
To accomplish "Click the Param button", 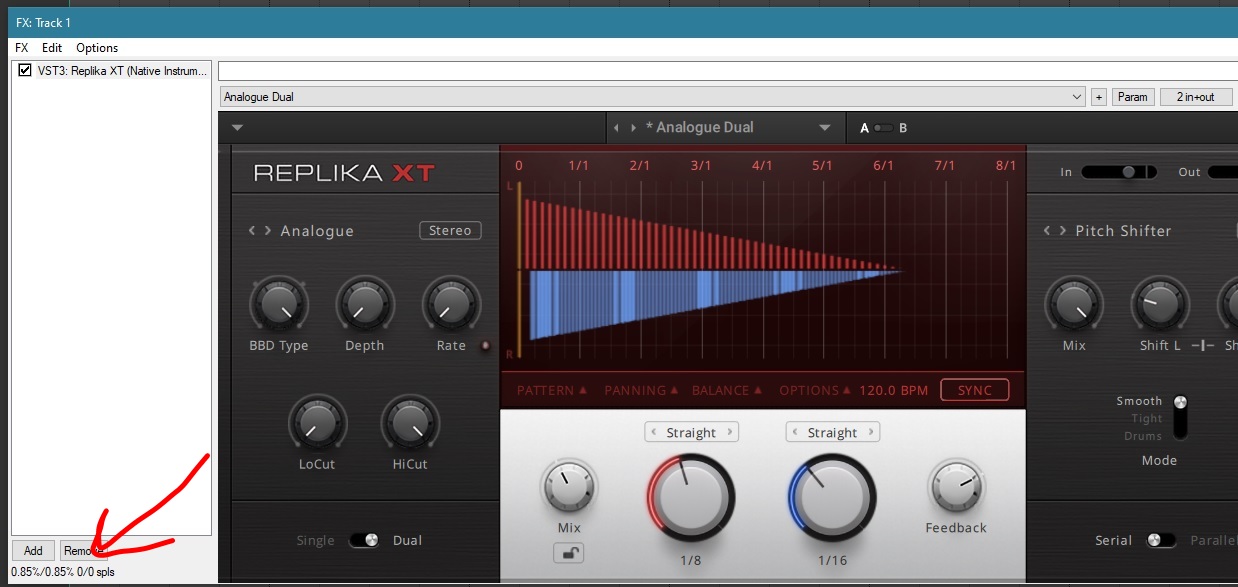I will coord(1133,97).
